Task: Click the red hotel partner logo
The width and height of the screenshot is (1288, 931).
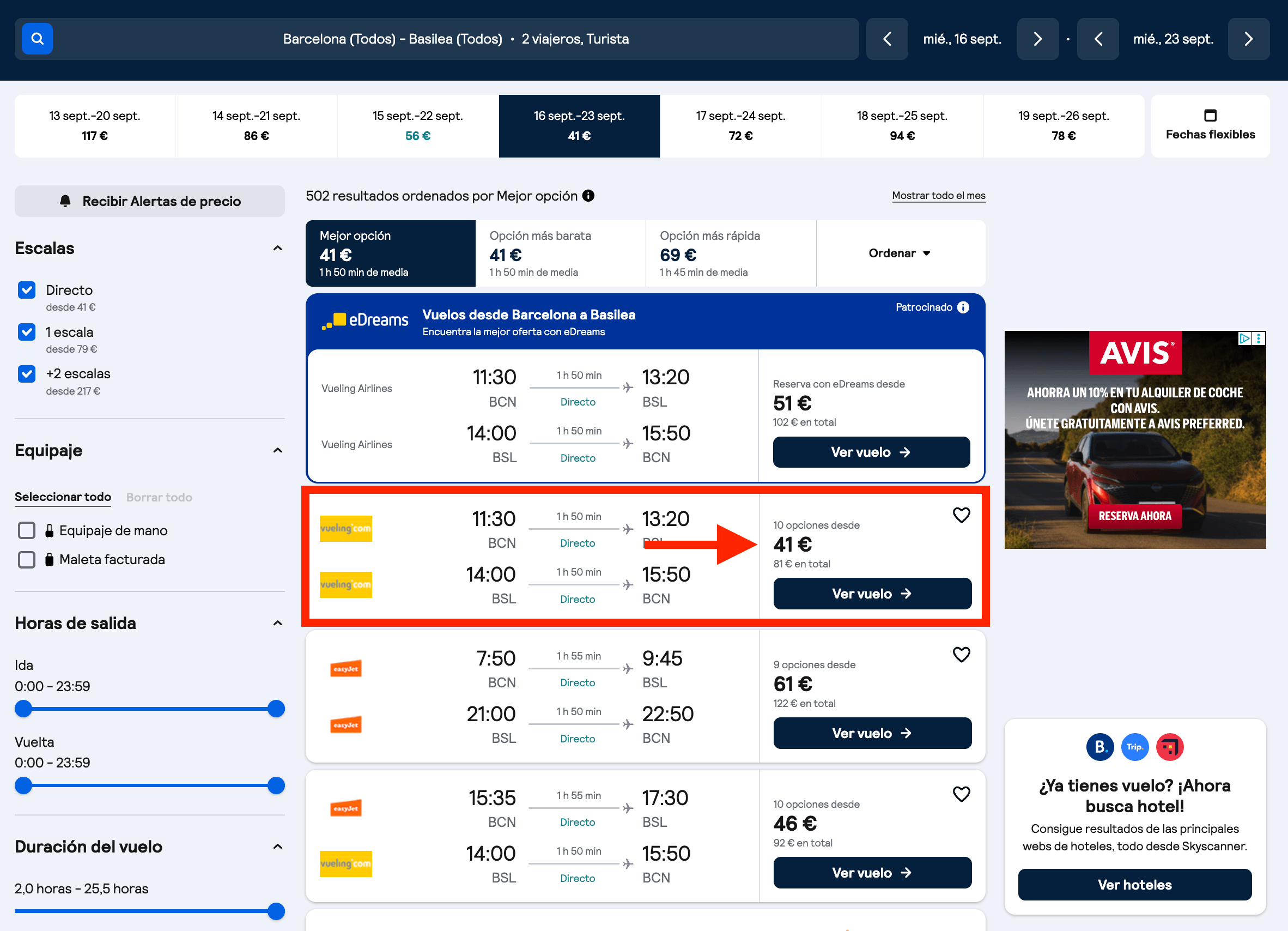Action: (x=1169, y=746)
